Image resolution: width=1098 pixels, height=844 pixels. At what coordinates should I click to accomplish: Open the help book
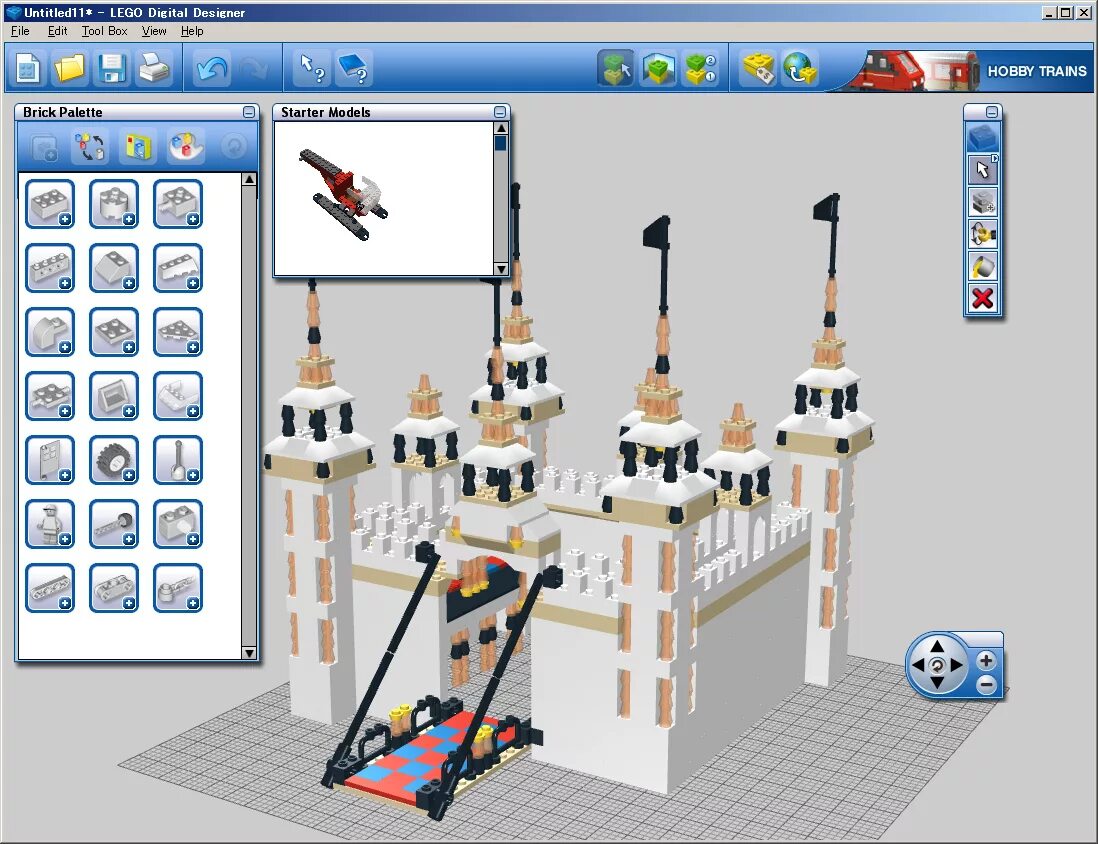[x=354, y=69]
